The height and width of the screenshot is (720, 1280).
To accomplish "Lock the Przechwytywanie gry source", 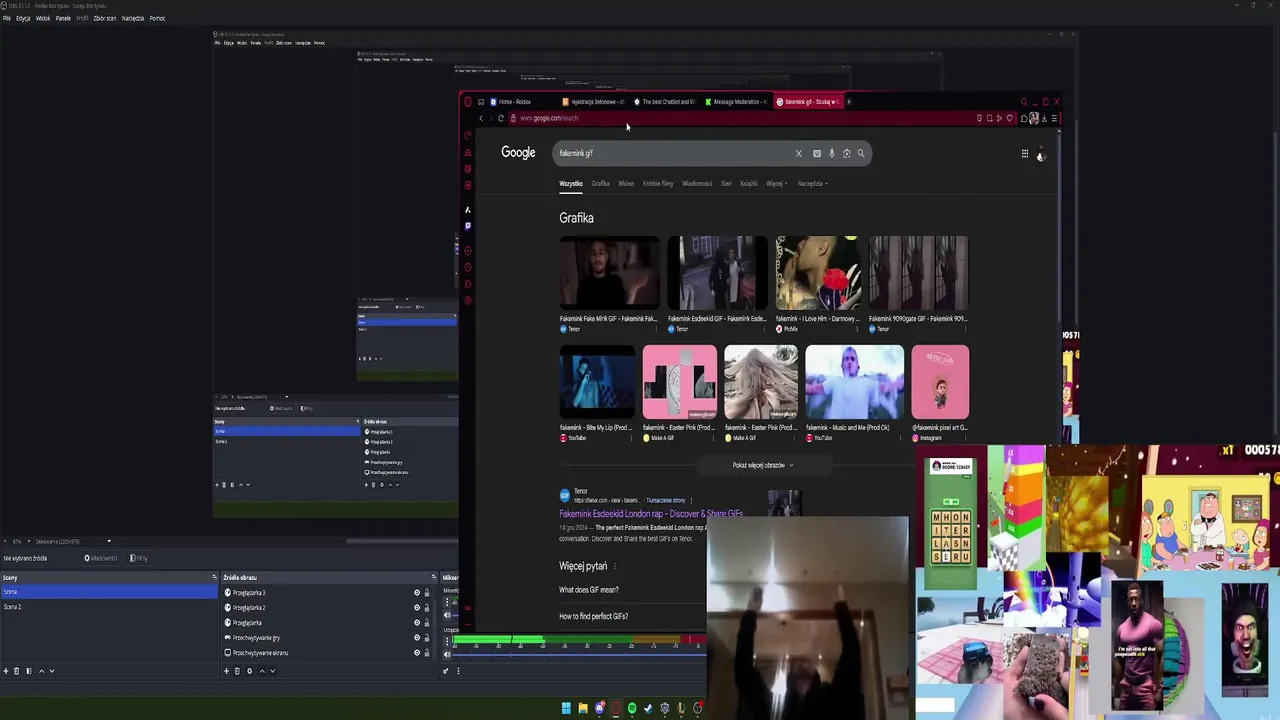I will [427, 637].
